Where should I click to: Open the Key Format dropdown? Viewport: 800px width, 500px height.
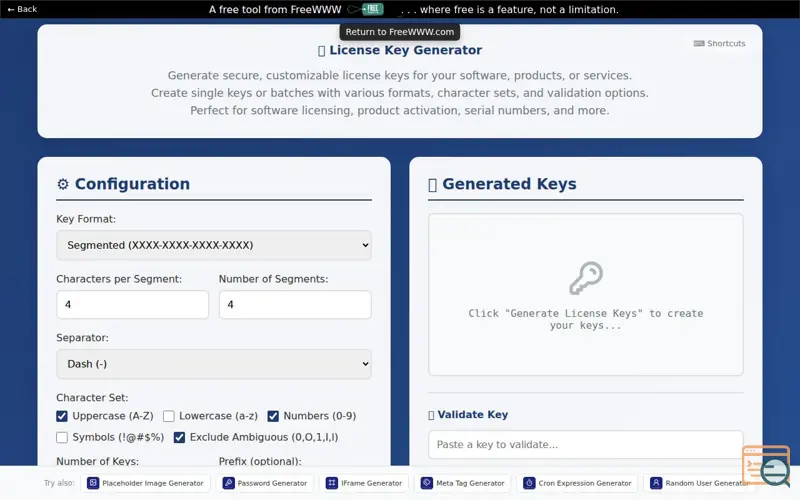point(214,245)
